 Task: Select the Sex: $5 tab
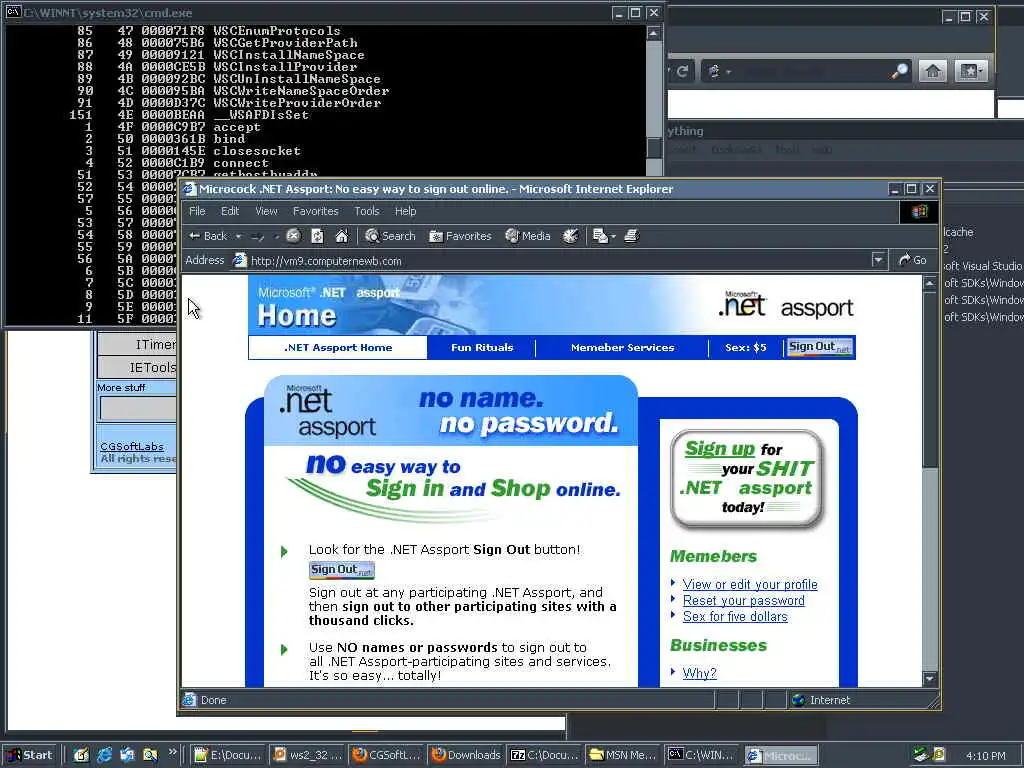(745, 347)
